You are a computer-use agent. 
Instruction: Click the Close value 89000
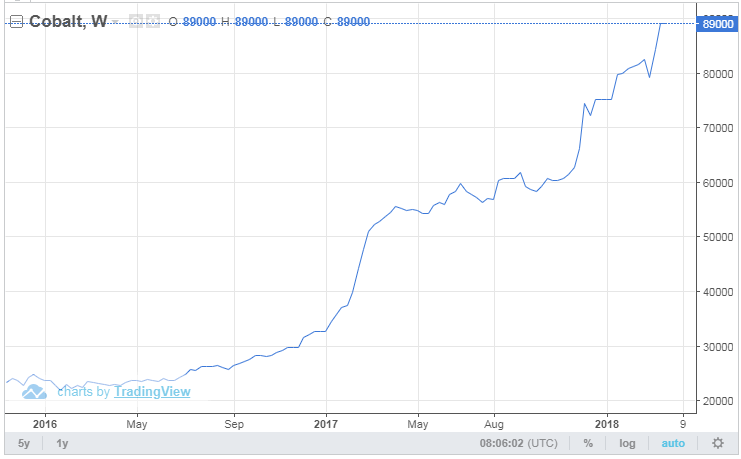[353, 22]
